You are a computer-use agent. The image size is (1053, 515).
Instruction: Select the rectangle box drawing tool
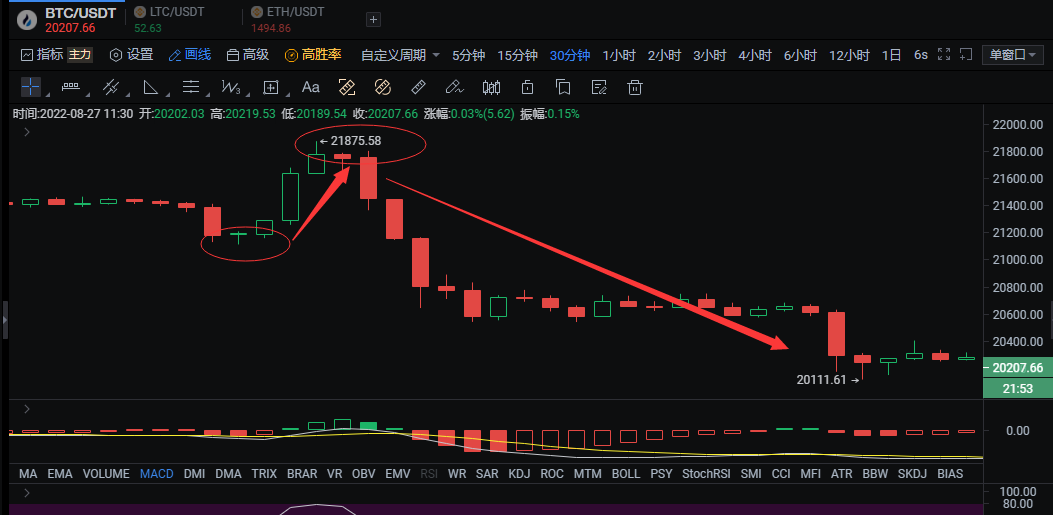271,87
